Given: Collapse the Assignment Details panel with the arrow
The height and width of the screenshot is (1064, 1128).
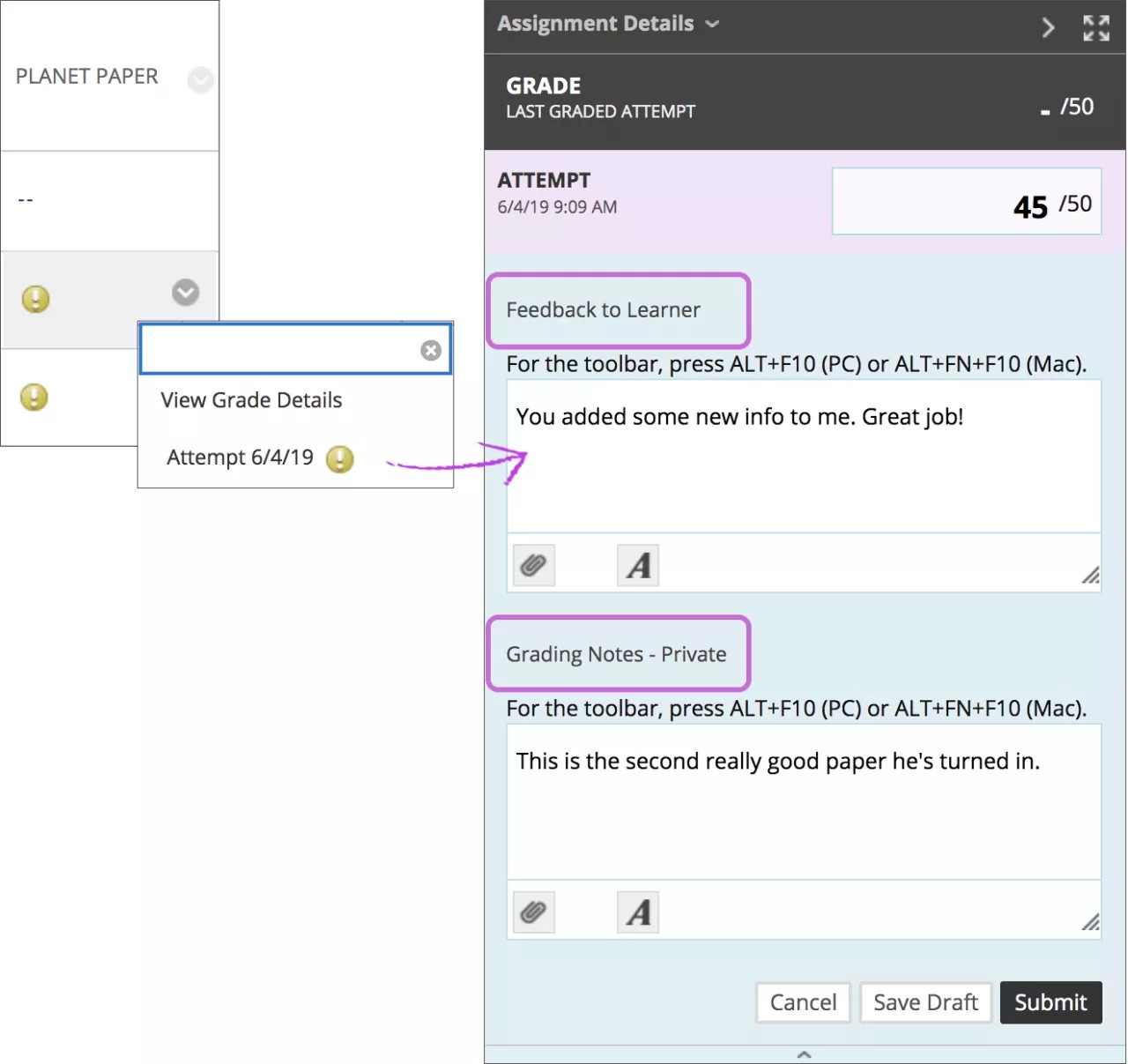Looking at the screenshot, I should coord(1048,28).
